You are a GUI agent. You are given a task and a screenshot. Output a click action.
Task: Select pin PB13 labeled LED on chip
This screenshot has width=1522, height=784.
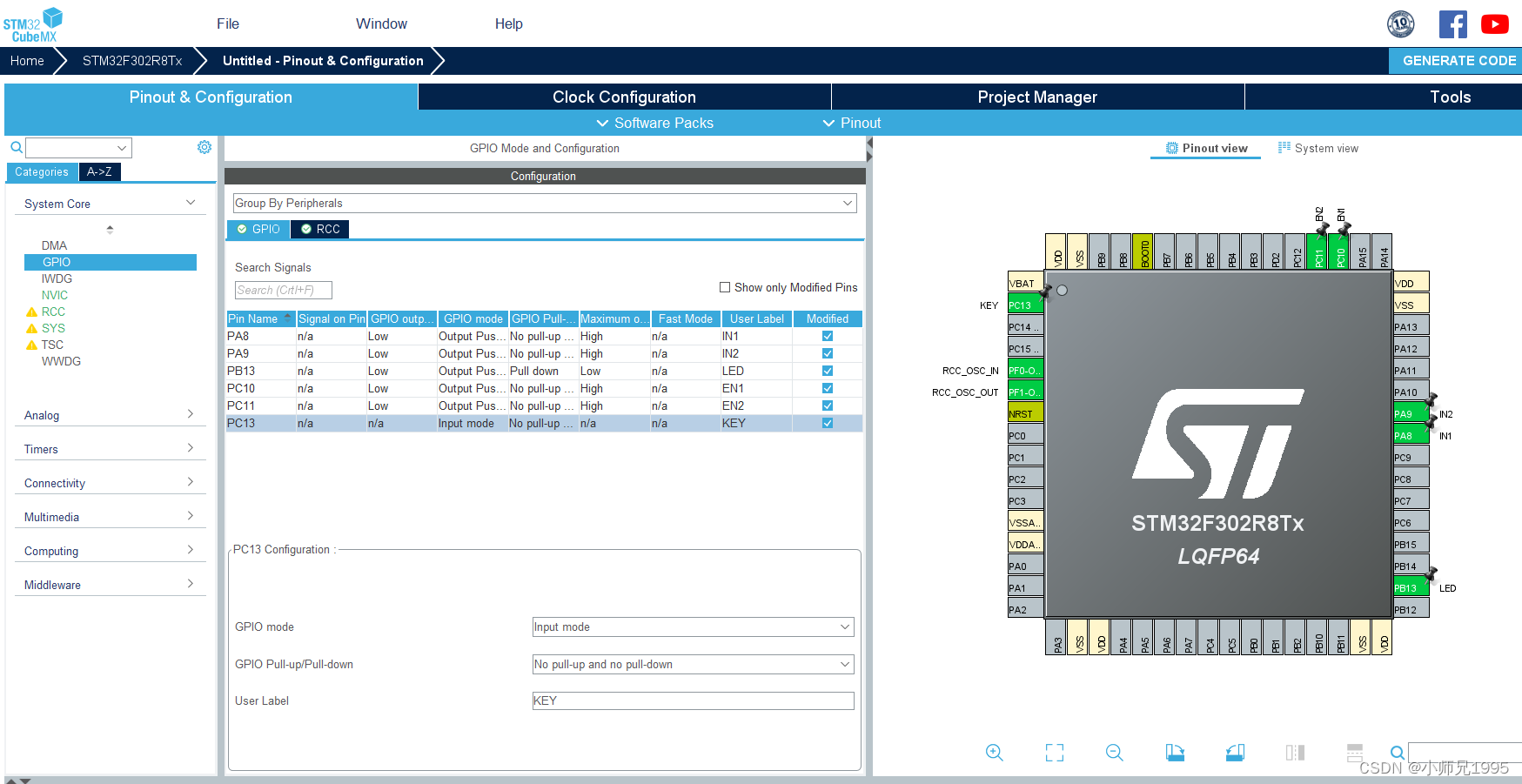[1411, 587]
